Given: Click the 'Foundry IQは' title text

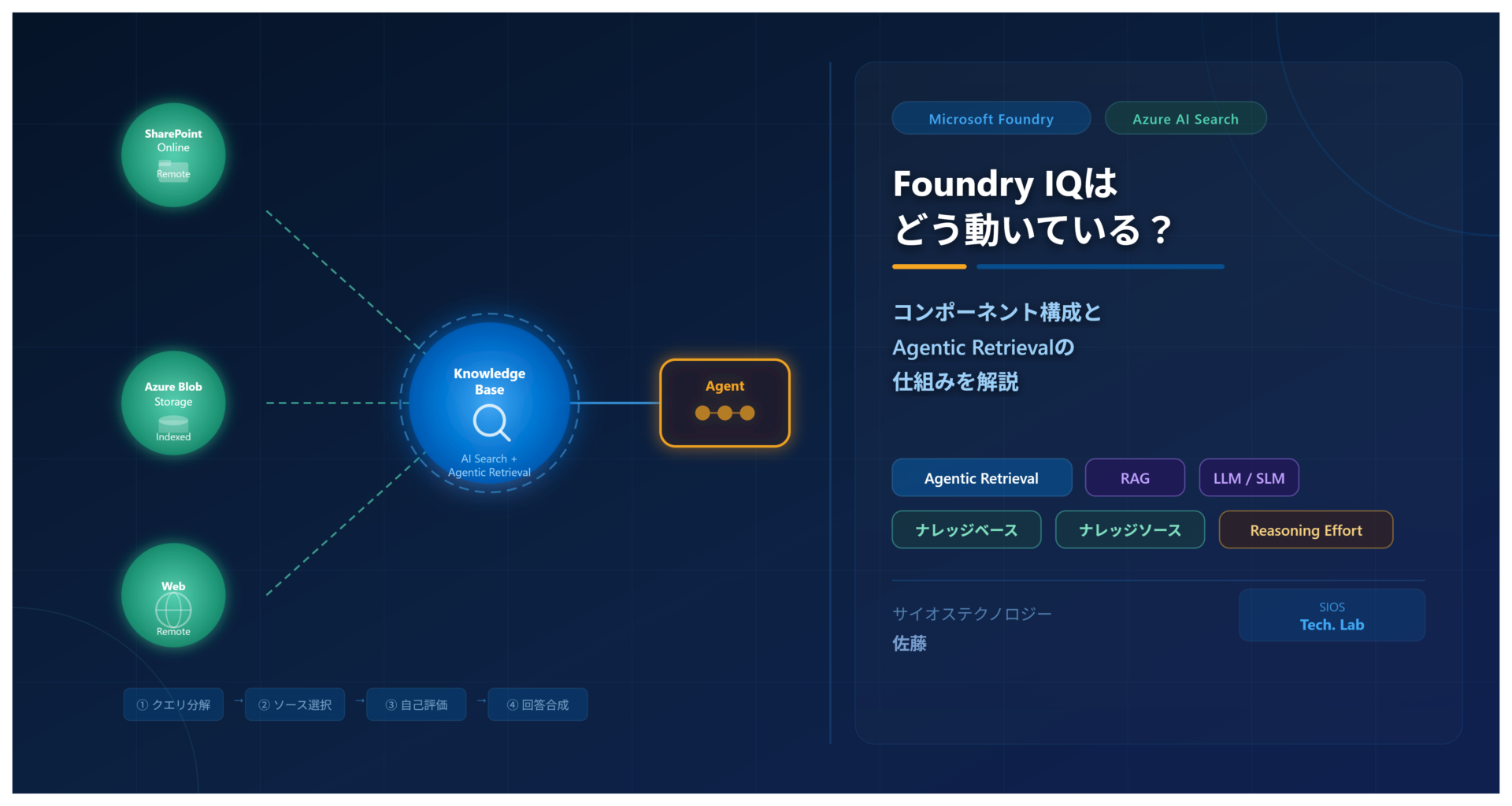Looking at the screenshot, I should pyautogui.click(x=1005, y=184).
